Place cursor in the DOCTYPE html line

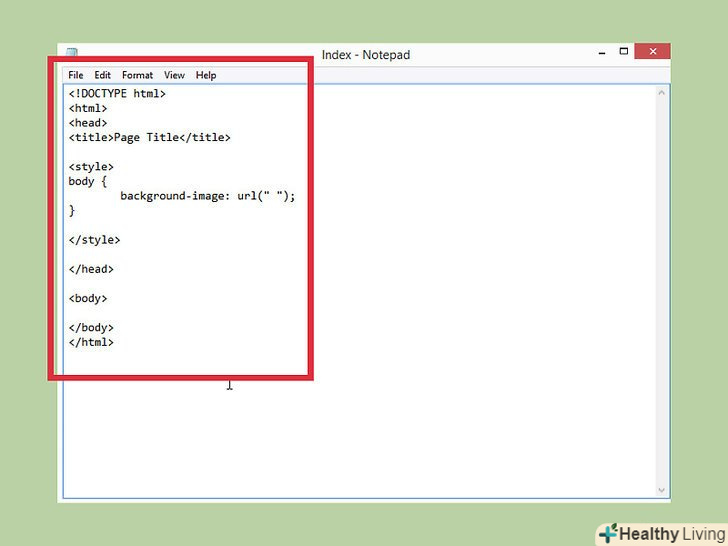click(117, 94)
